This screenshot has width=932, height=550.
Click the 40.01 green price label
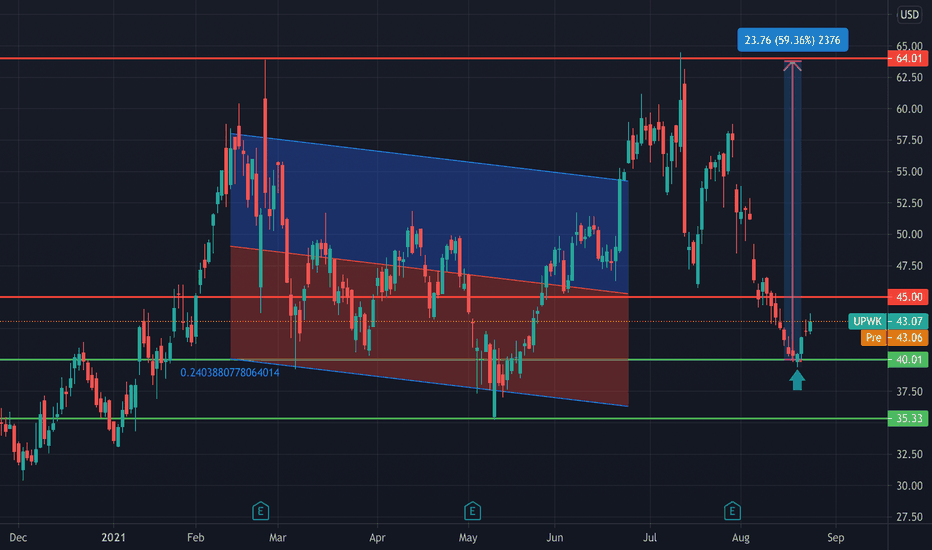coord(908,360)
